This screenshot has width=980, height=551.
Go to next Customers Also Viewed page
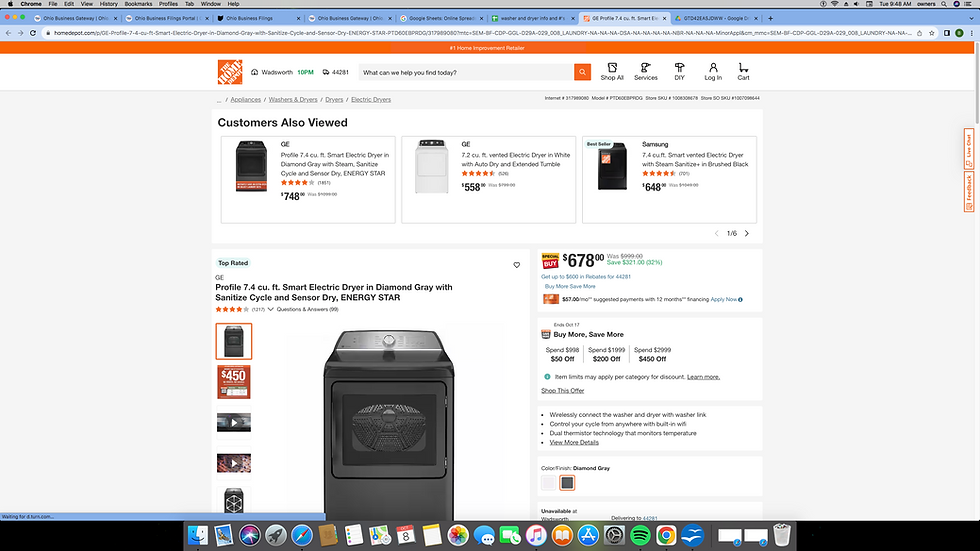coord(747,233)
